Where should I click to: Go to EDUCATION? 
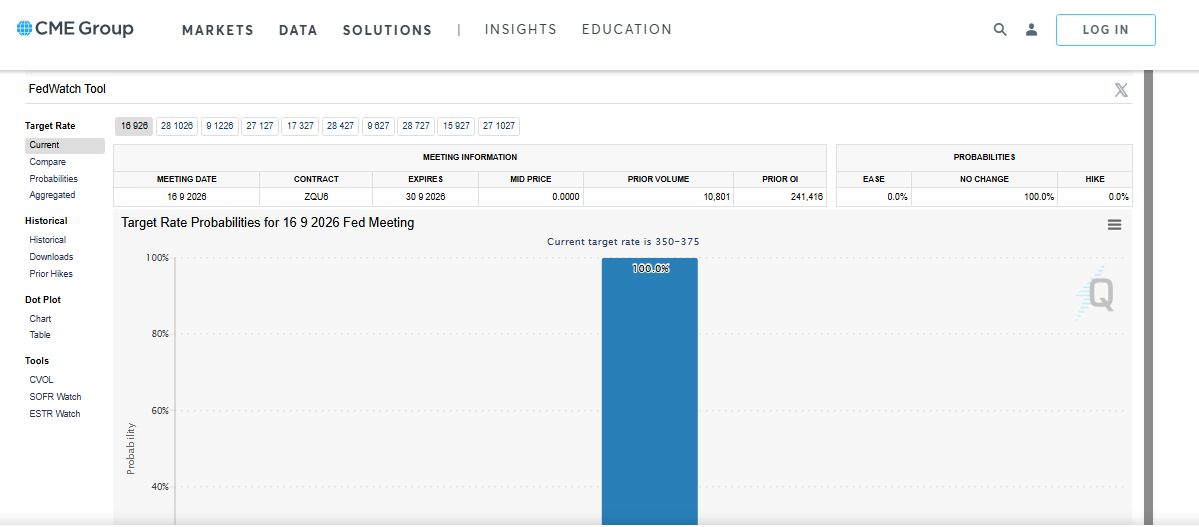click(x=627, y=30)
